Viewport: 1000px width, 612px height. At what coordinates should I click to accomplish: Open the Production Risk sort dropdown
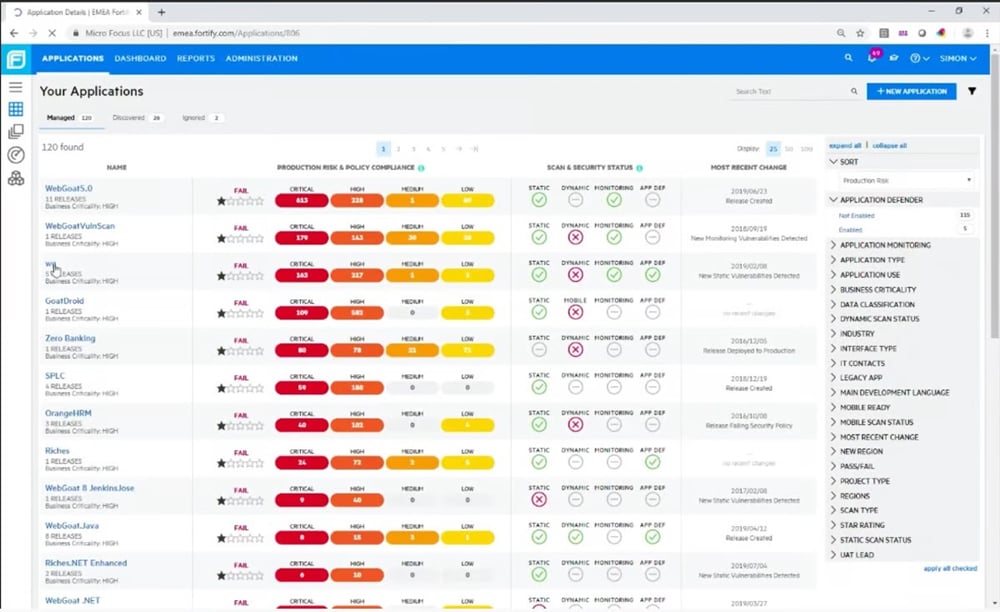click(x=906, y=181)
